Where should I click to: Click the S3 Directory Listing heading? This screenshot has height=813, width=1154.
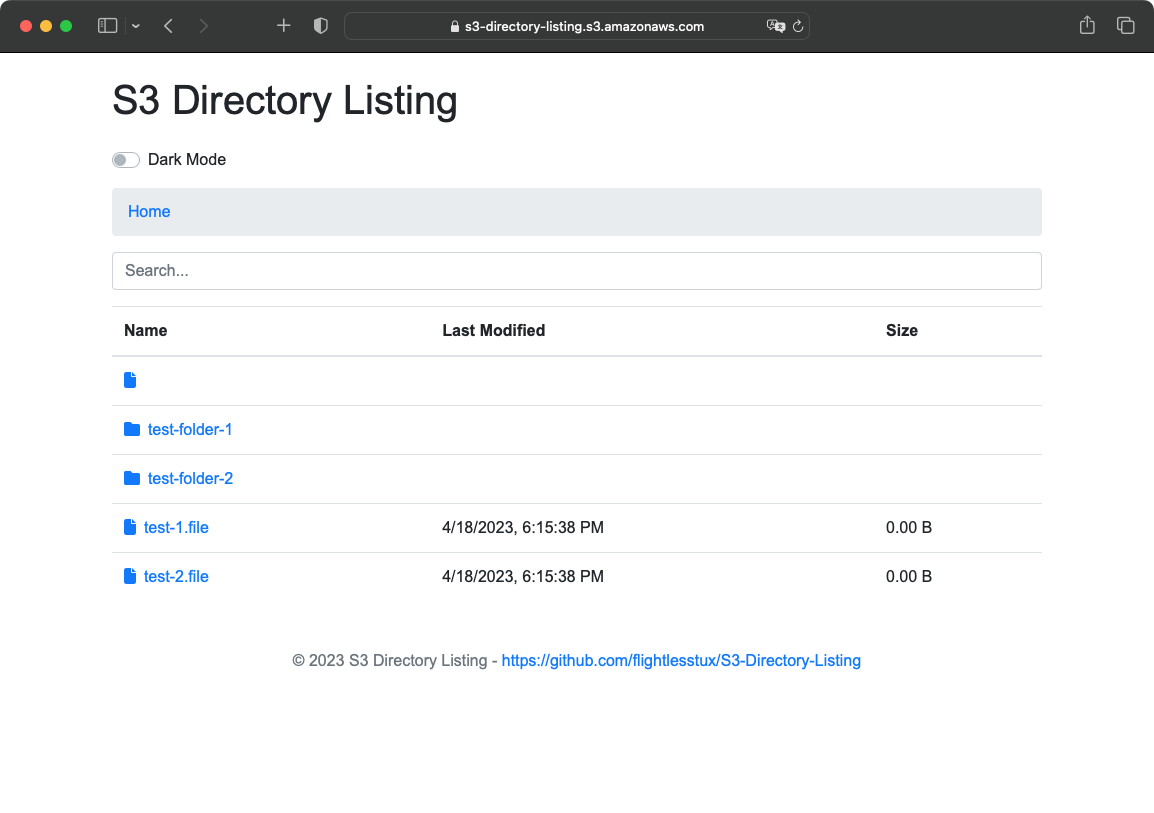click(x=285, y=101)
